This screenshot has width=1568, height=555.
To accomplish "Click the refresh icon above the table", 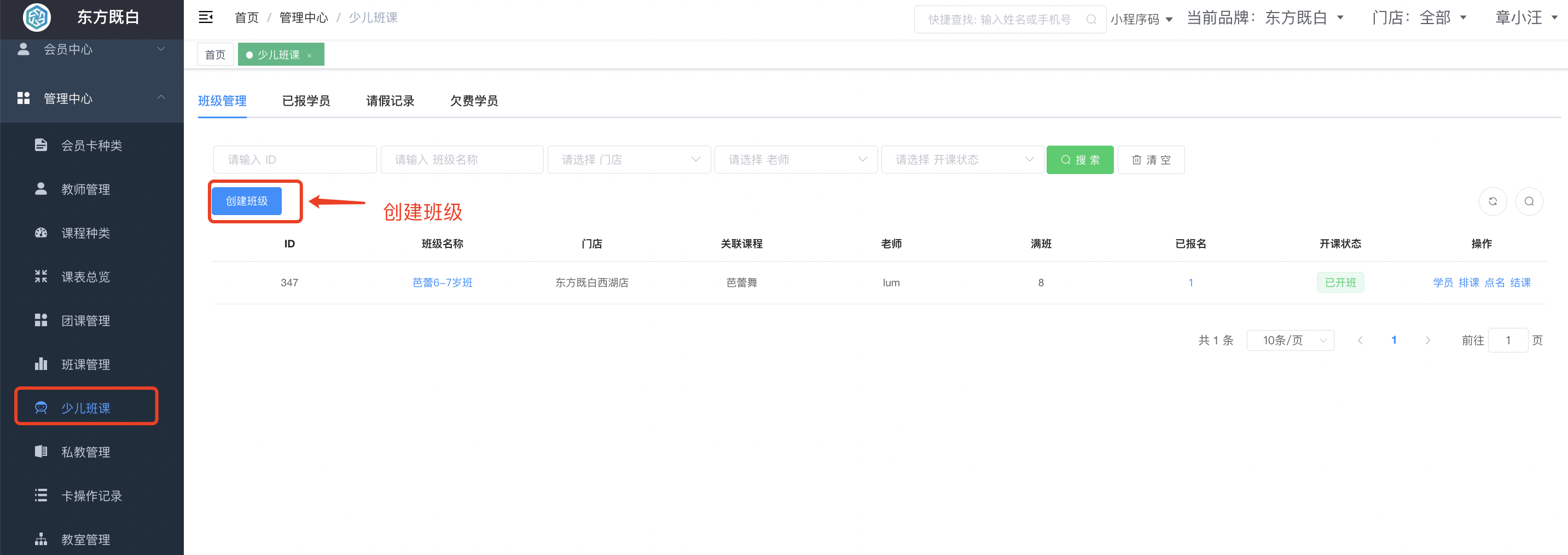I will coord(1492,201).
